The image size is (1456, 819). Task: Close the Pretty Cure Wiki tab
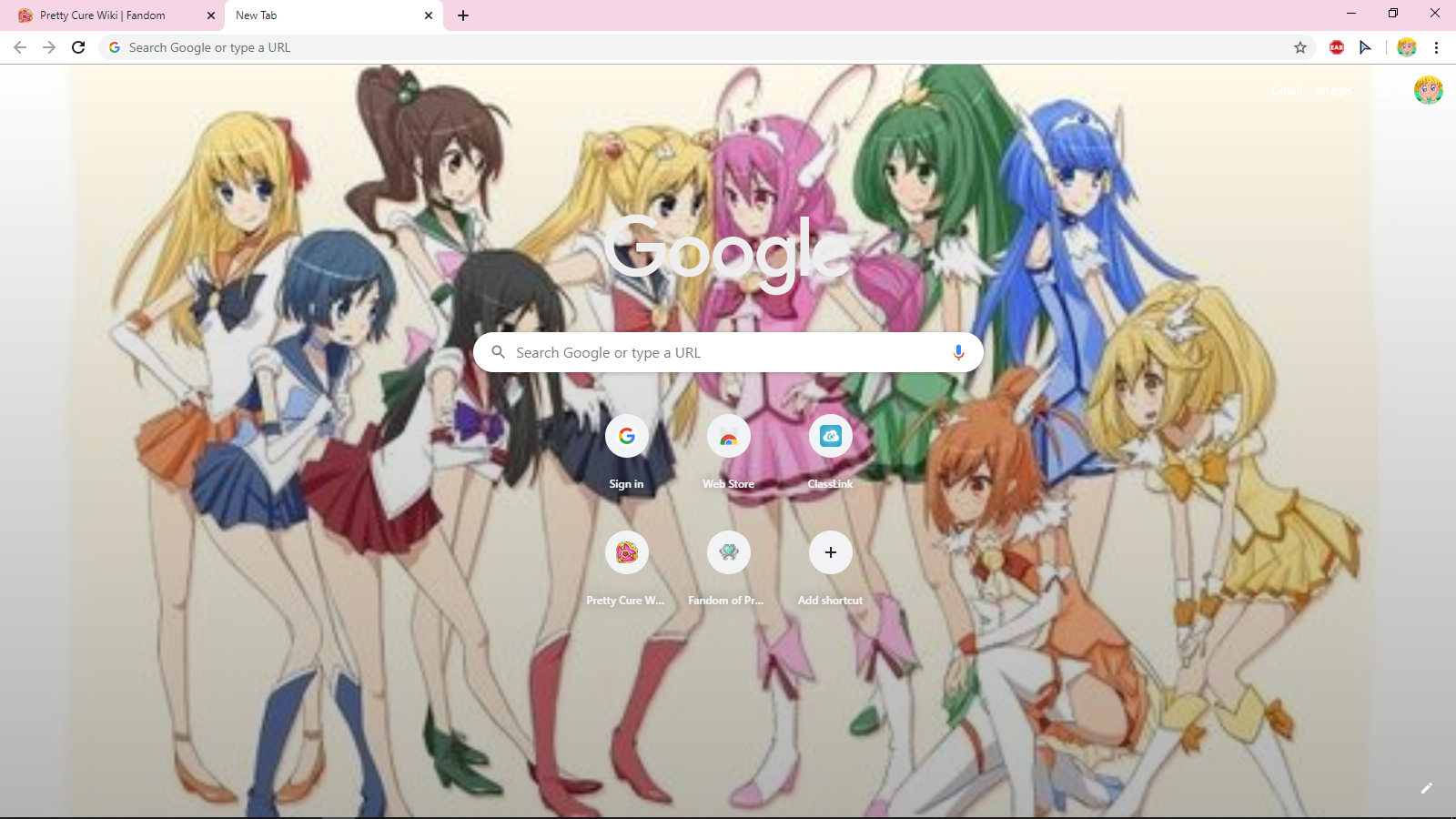tap(211, 15)
